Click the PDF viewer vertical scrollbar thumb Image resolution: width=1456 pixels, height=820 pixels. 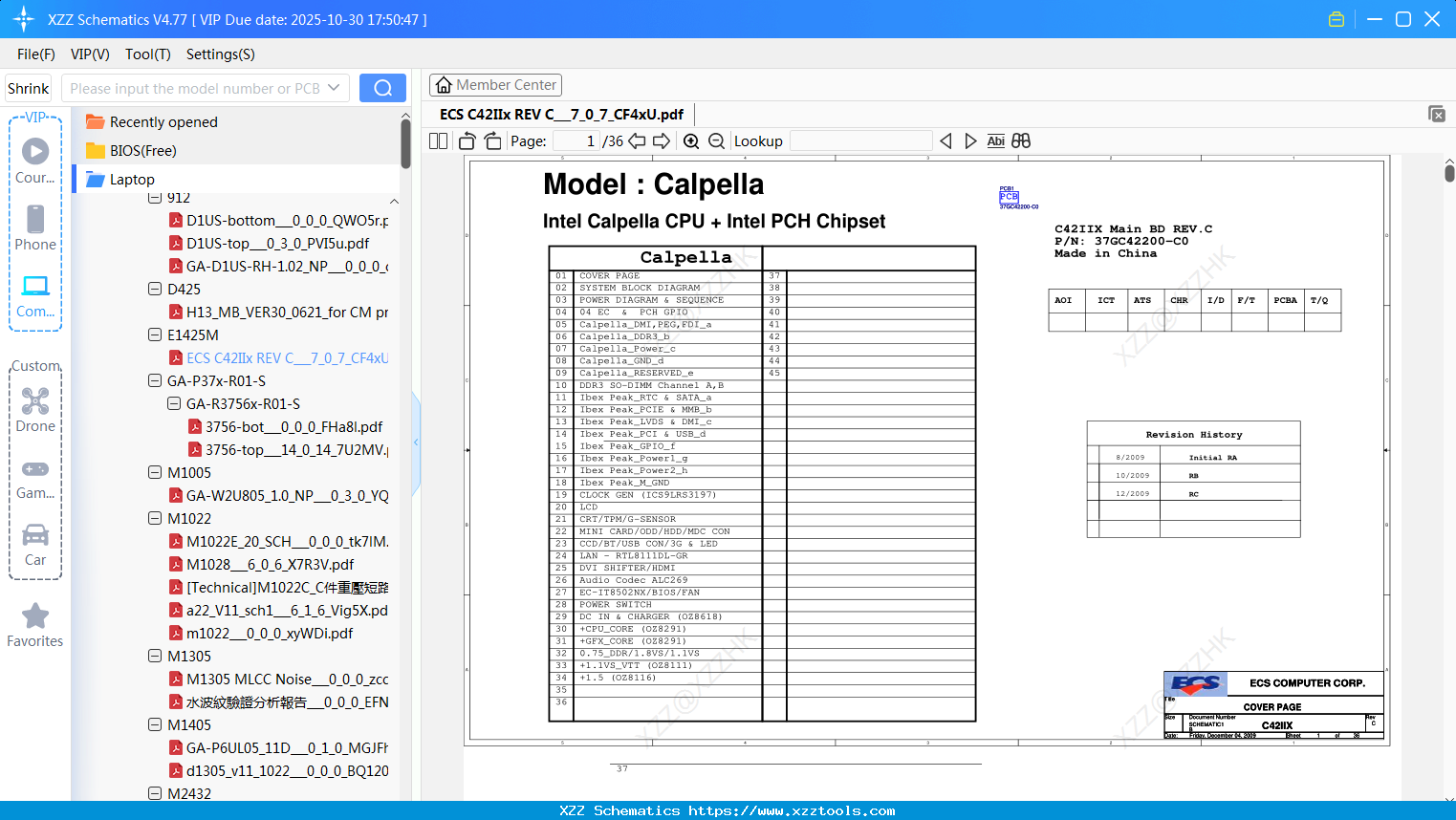(x=1449, y=172)
